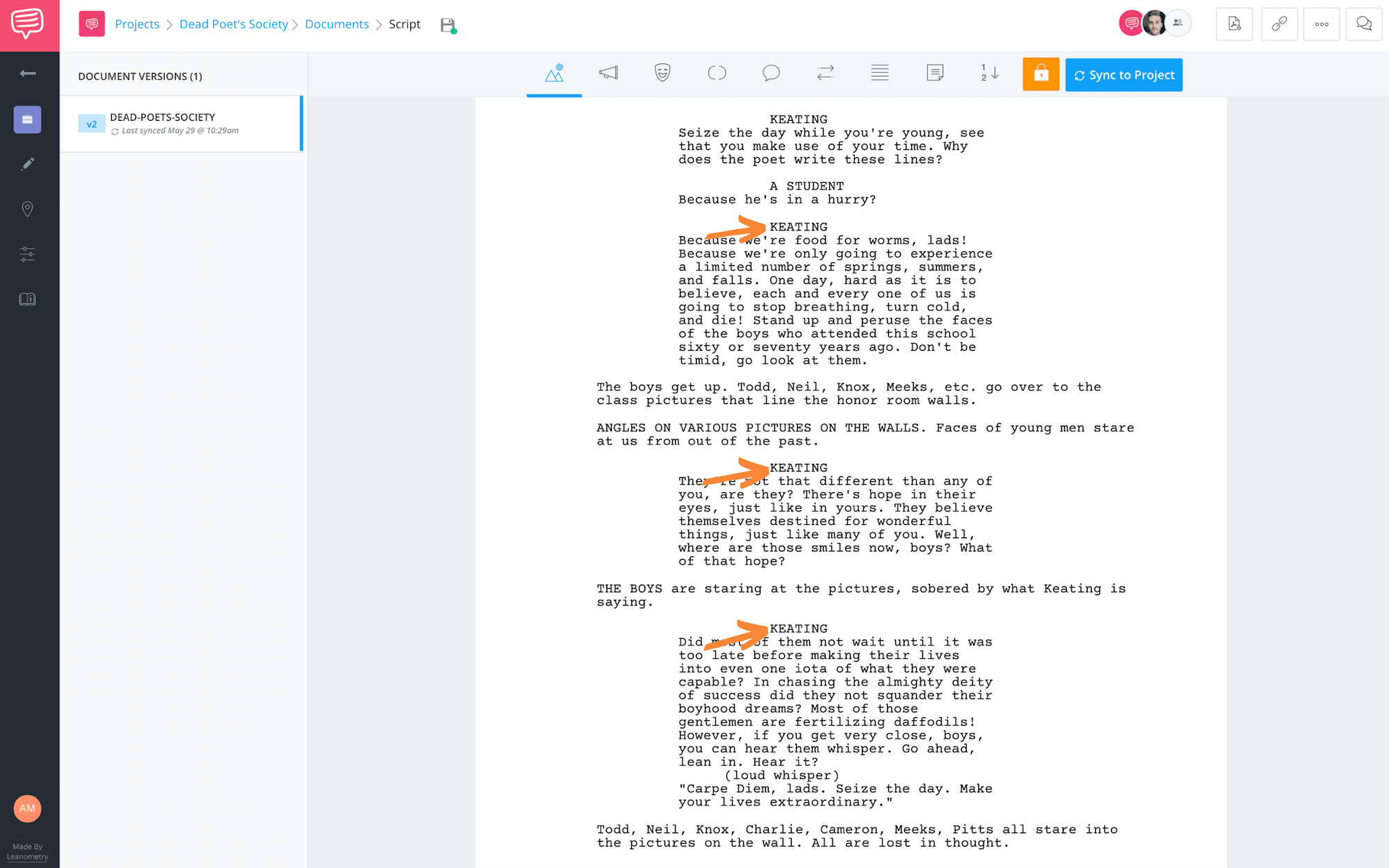This screenshot has width=1389, height=868.
Task: Click the 'Seize the day while you're young' line
Action: [x=831, y=133]
